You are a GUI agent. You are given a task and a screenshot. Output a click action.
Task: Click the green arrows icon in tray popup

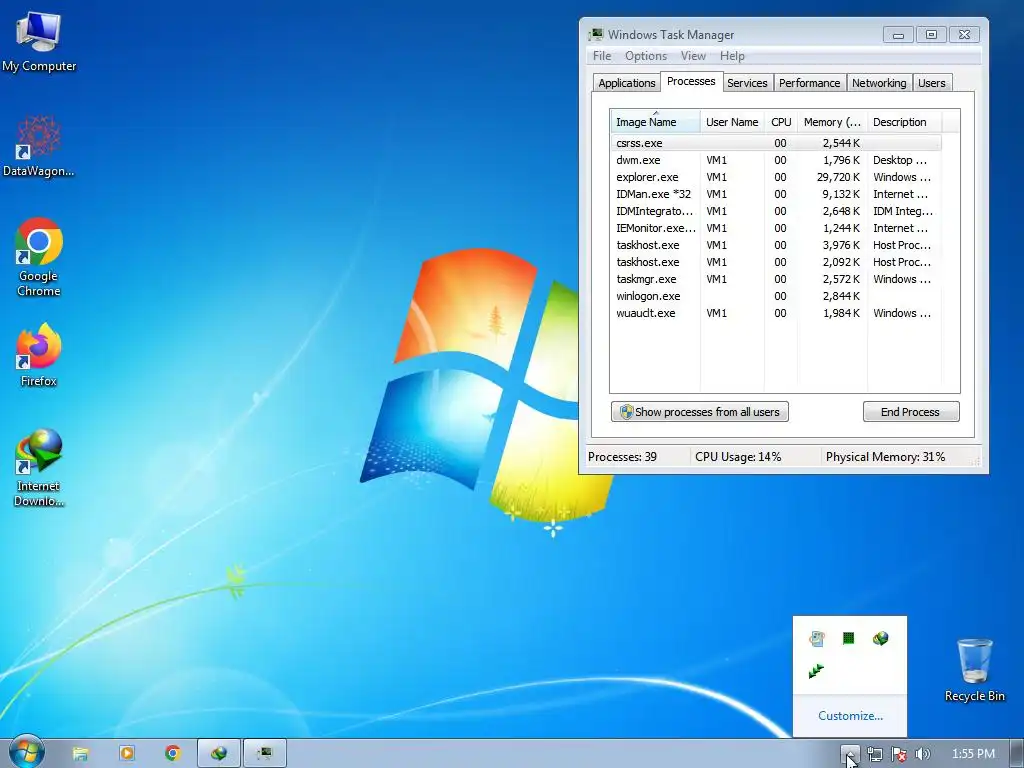[x=816, y=671]
